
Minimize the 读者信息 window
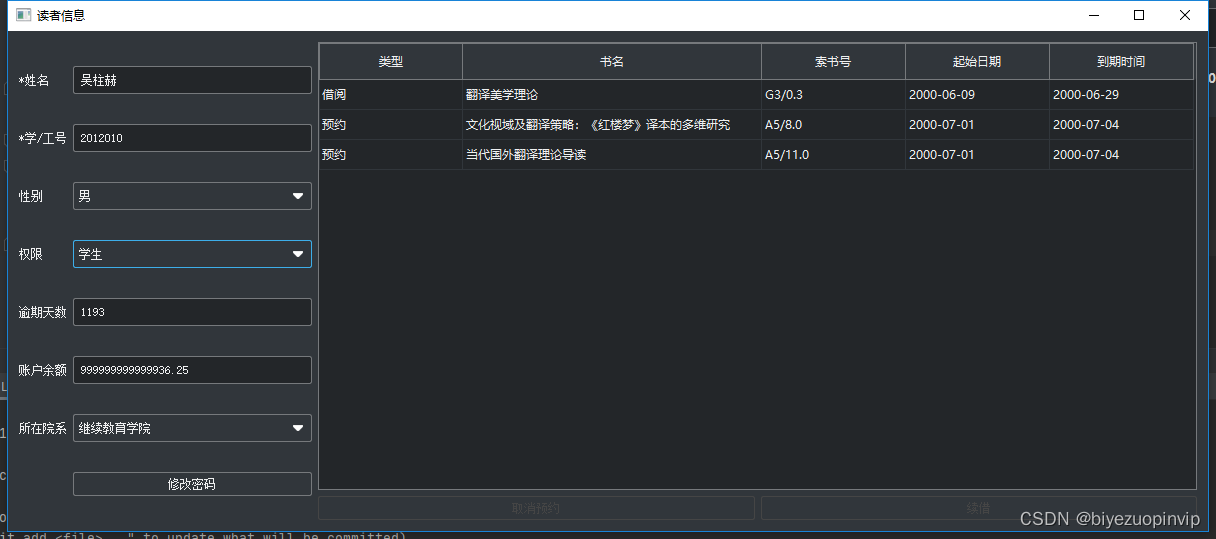[1093, 15]
